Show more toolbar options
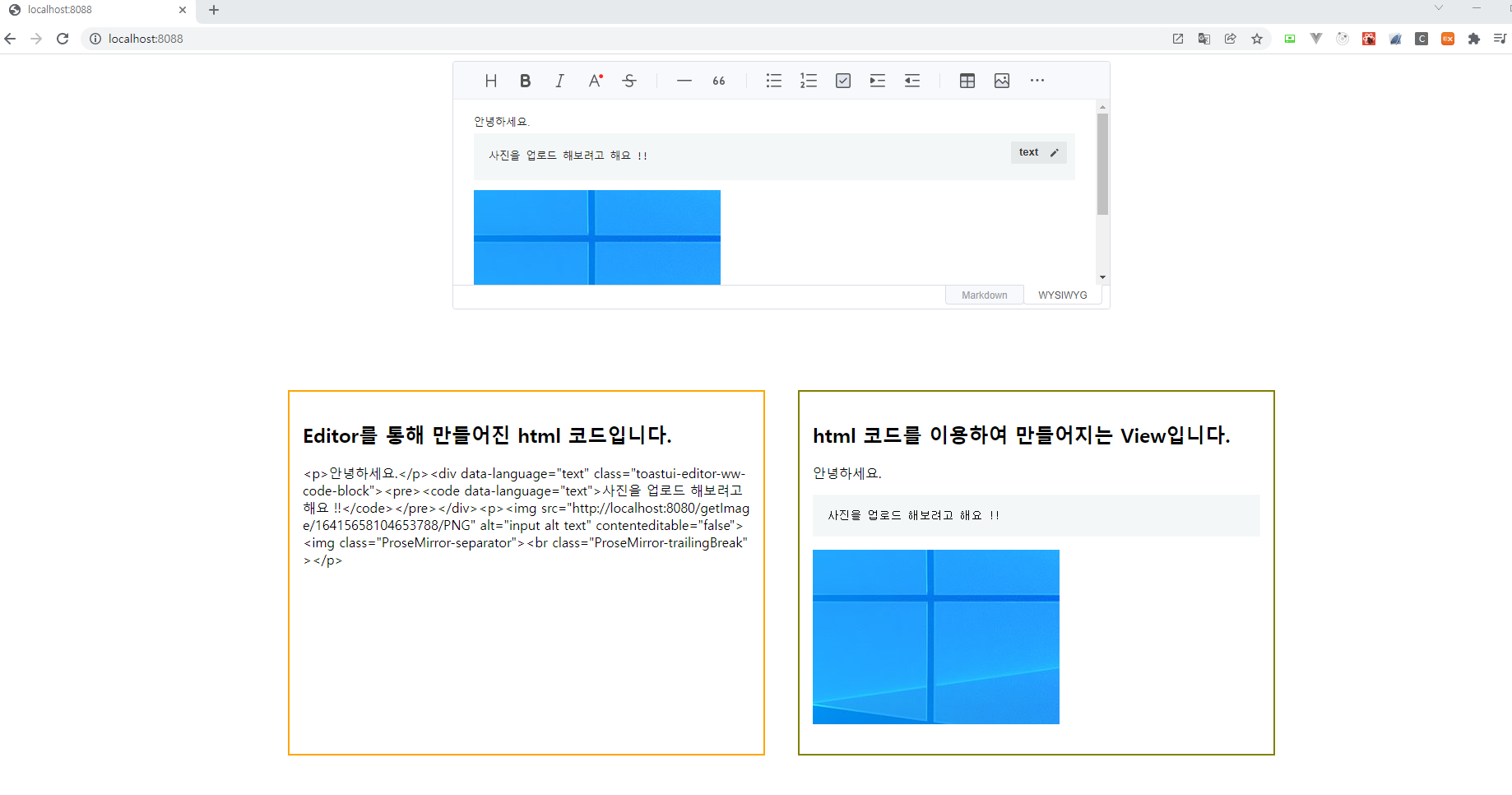The width and height of the screenshot is (1512, 795). coord(1037,81)
